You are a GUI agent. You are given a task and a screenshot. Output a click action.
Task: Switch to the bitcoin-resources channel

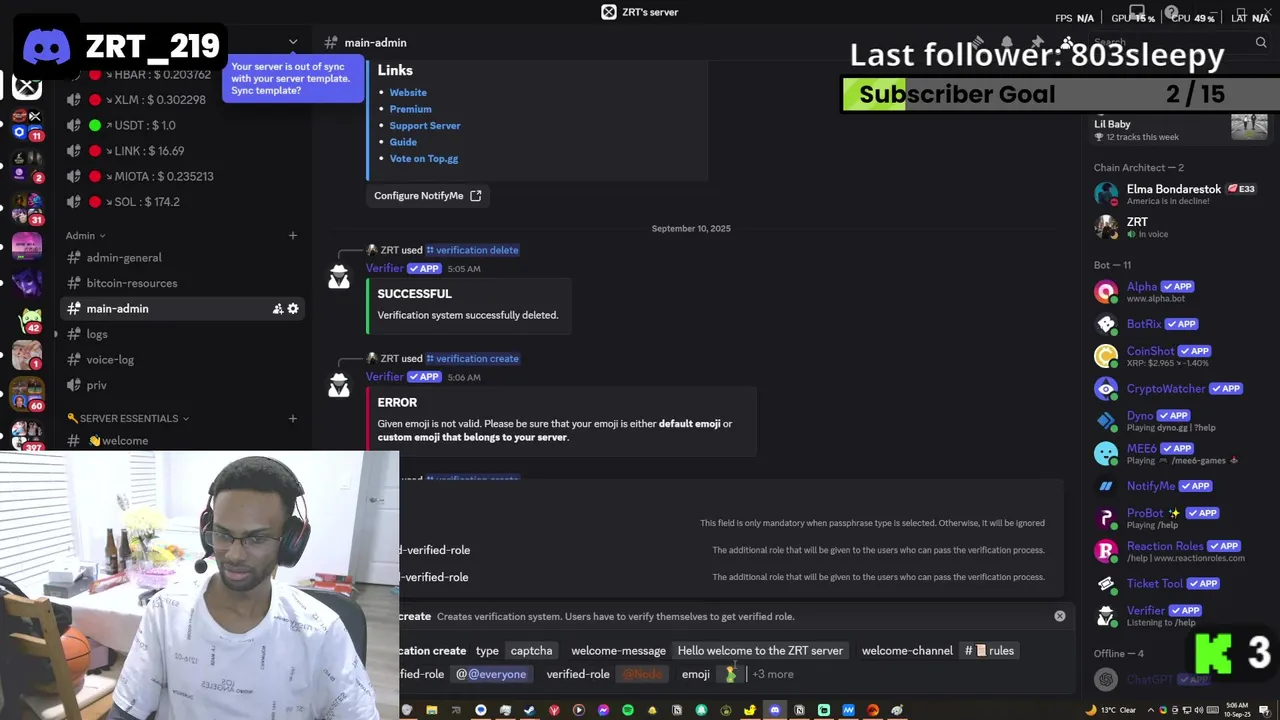click(x=132, y=283)
